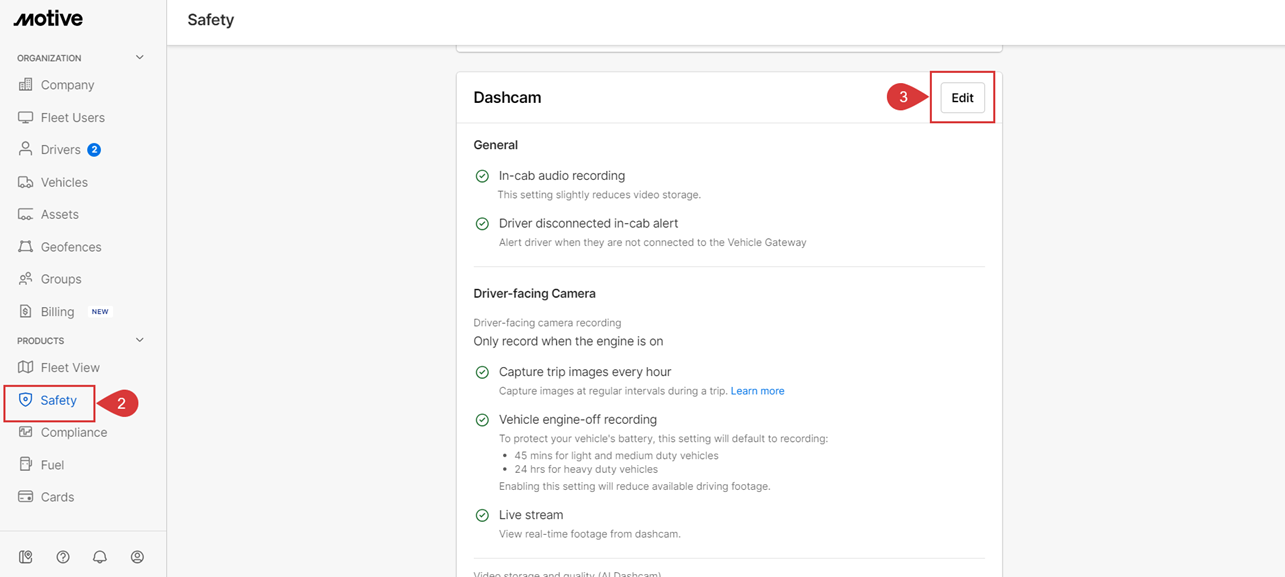The height and width of the screenshot is (577, 1285).
Task: Click the Driver disconnected in-cab alert checkmark
Action: [482, 224]
